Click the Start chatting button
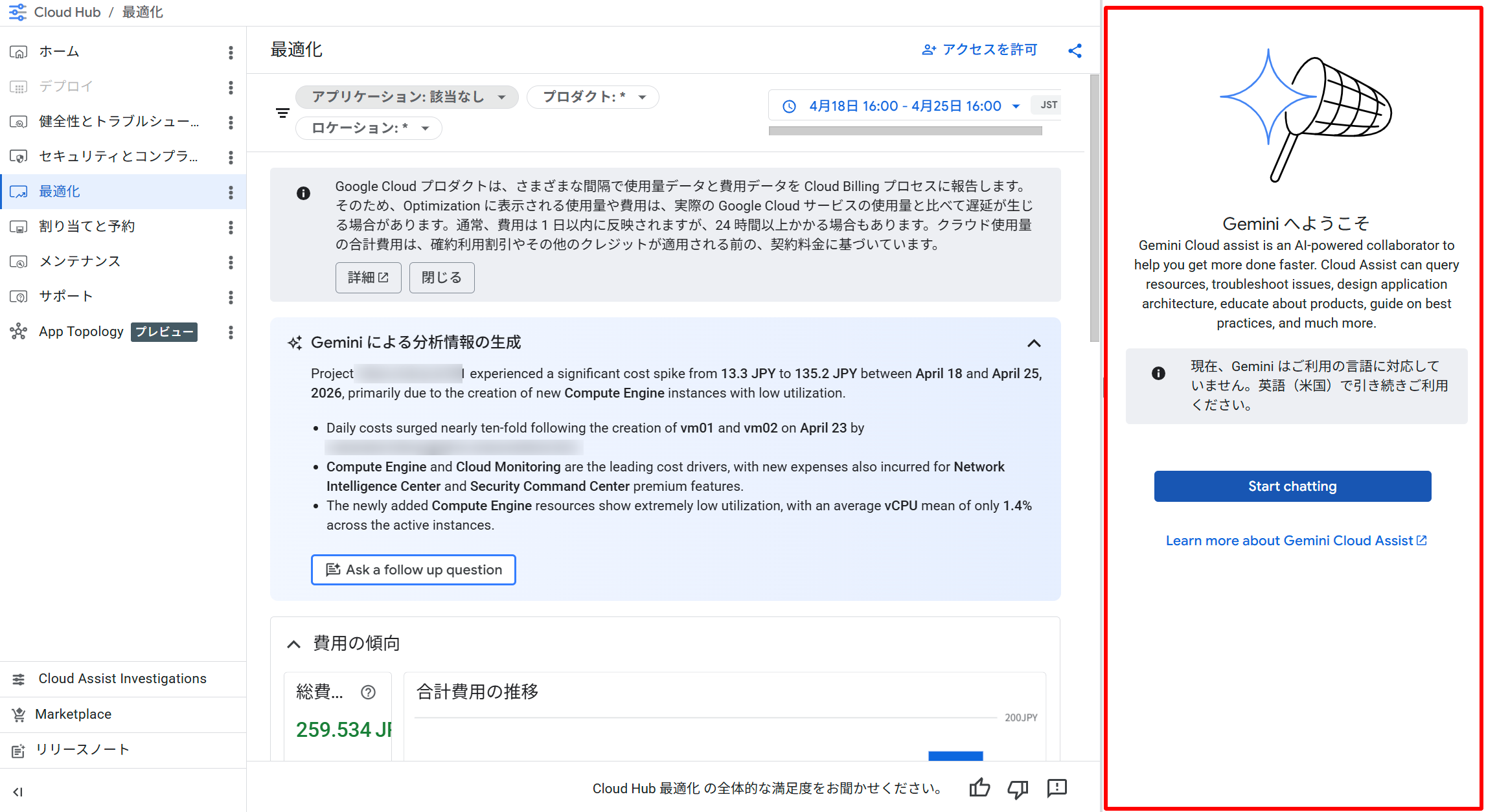This screenshot has height=812, width=1486. click(x=1292, y=486)
